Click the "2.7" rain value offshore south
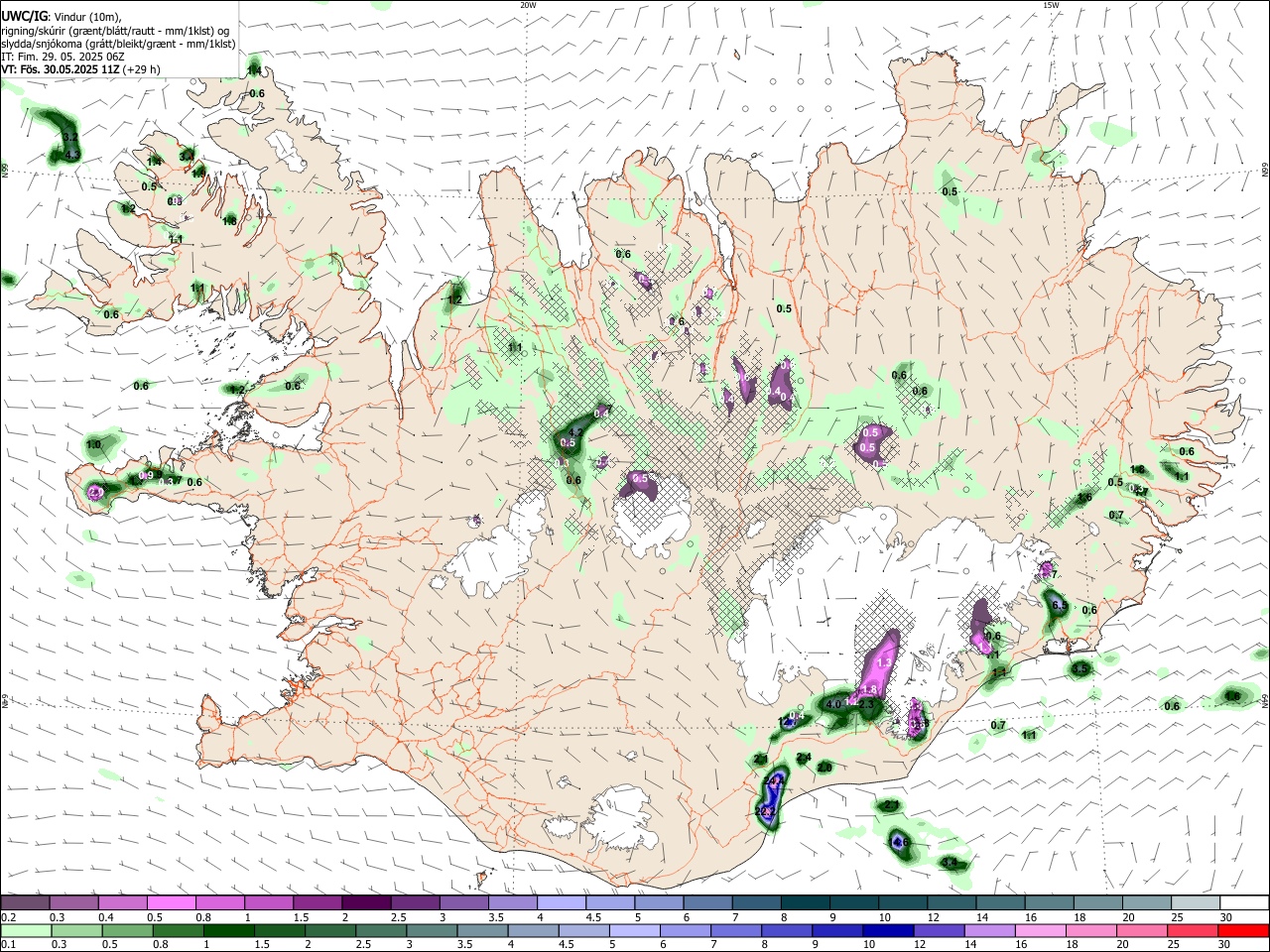The width and height of the screenshot is (1270, 952). [891, 805]
